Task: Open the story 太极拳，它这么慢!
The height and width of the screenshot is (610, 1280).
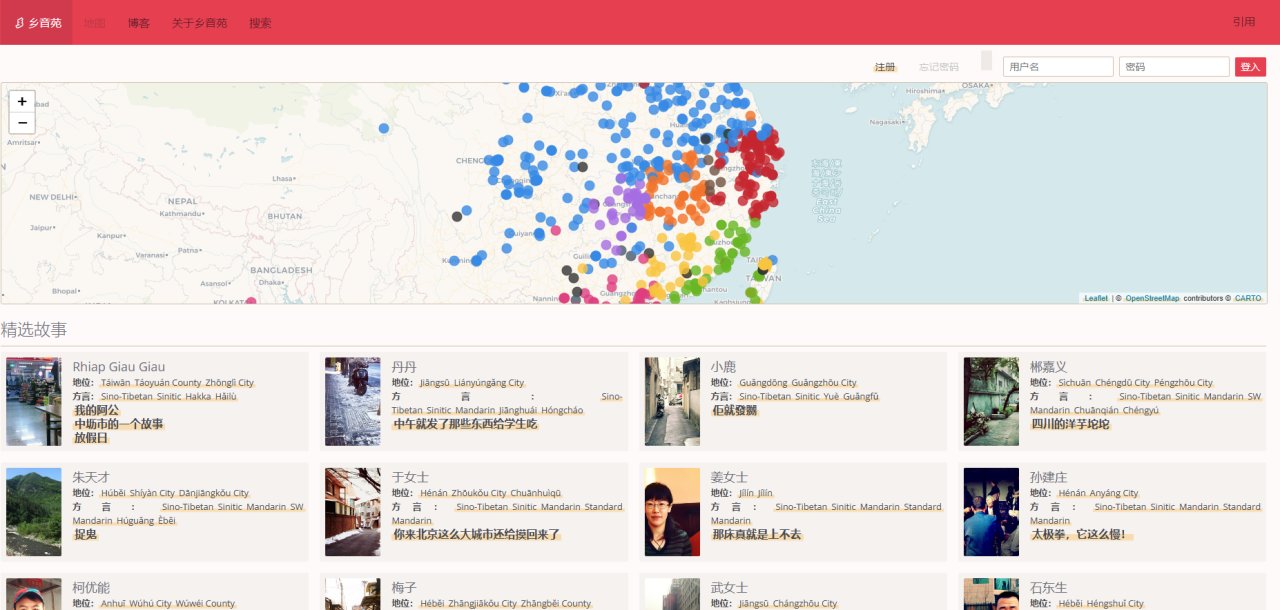Action: tap(1081, 535)
